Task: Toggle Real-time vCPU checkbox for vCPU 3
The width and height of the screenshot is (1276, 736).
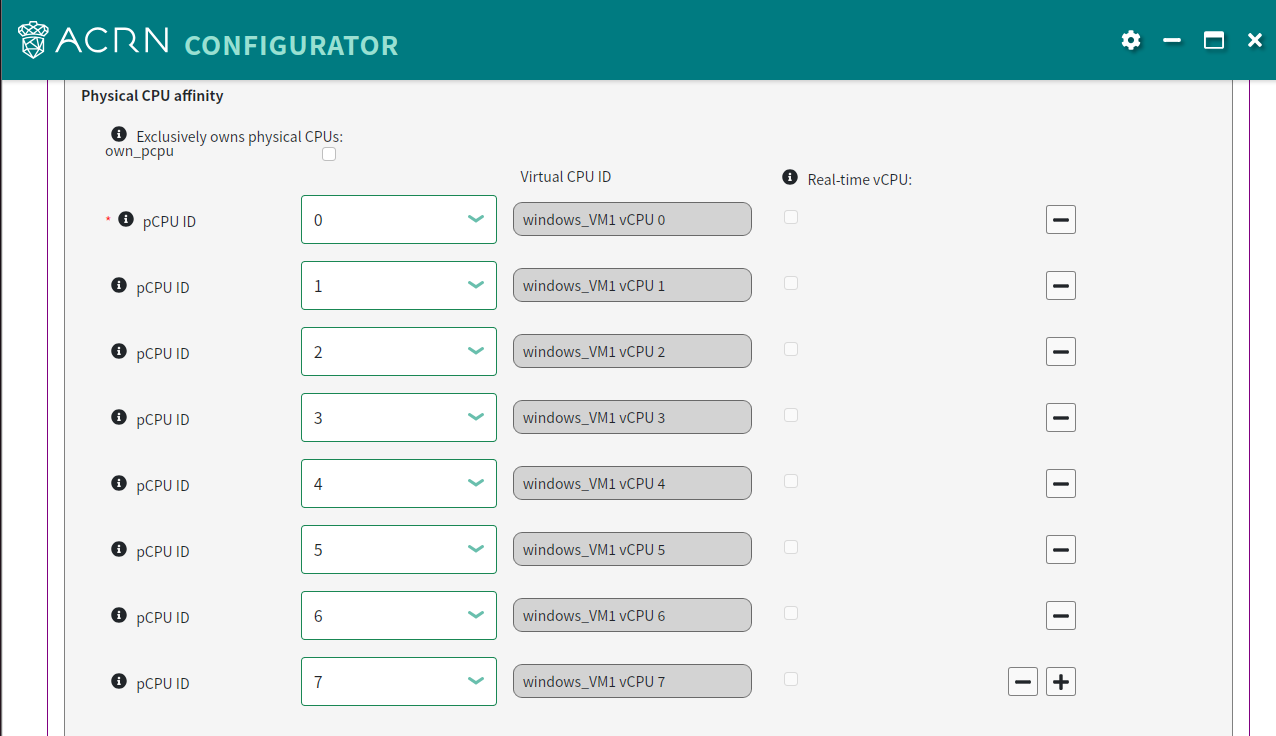Action: pyautogui.click(x=791, y=415)
